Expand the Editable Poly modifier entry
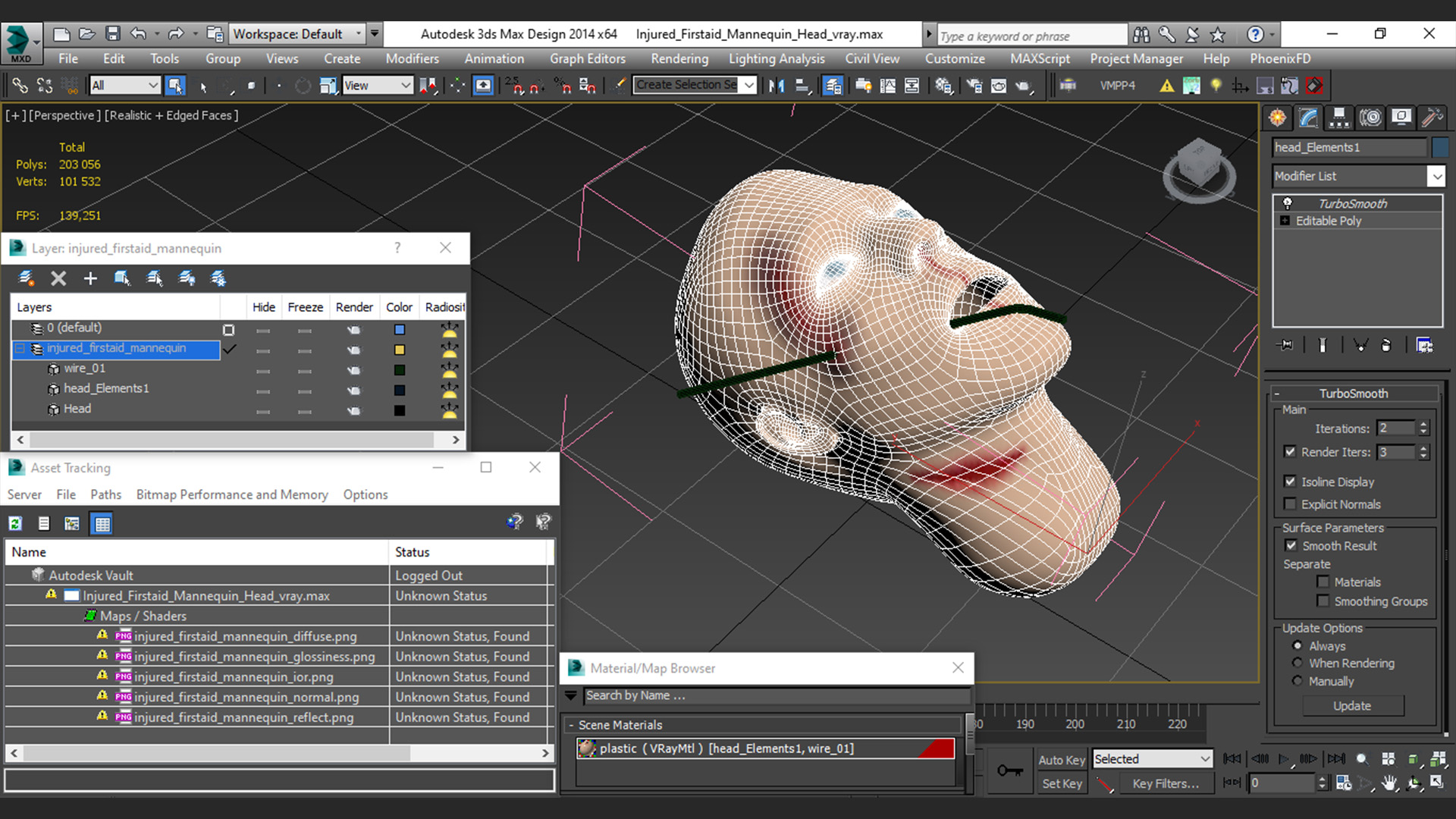The width and height of the screenshot is (1456, 819). point(1285,221)
